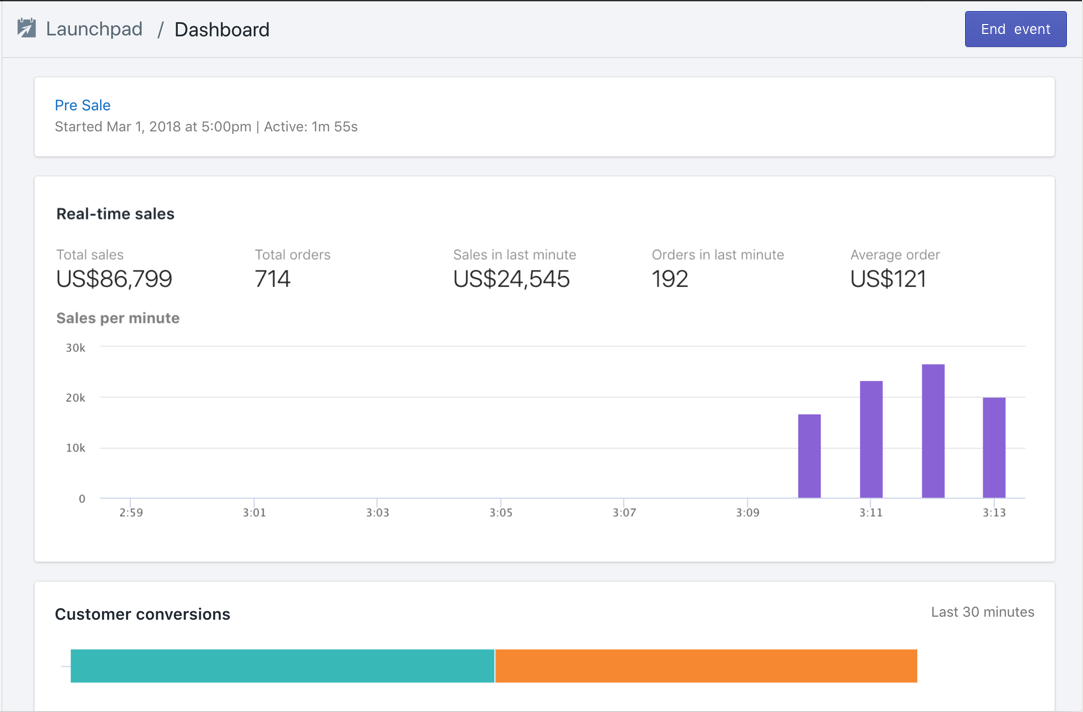Click the Launchpad app icon
1083x712 pixels.
point(26,28)
